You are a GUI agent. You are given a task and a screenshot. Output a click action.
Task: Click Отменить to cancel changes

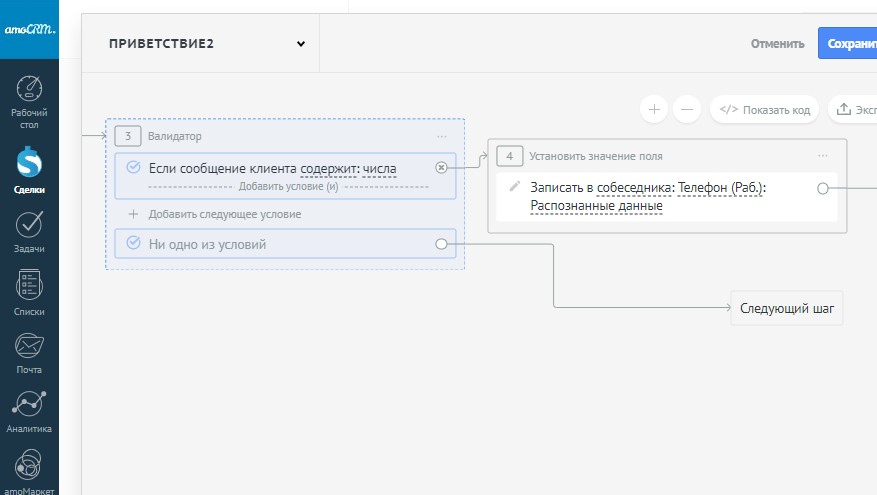[778, 44]
